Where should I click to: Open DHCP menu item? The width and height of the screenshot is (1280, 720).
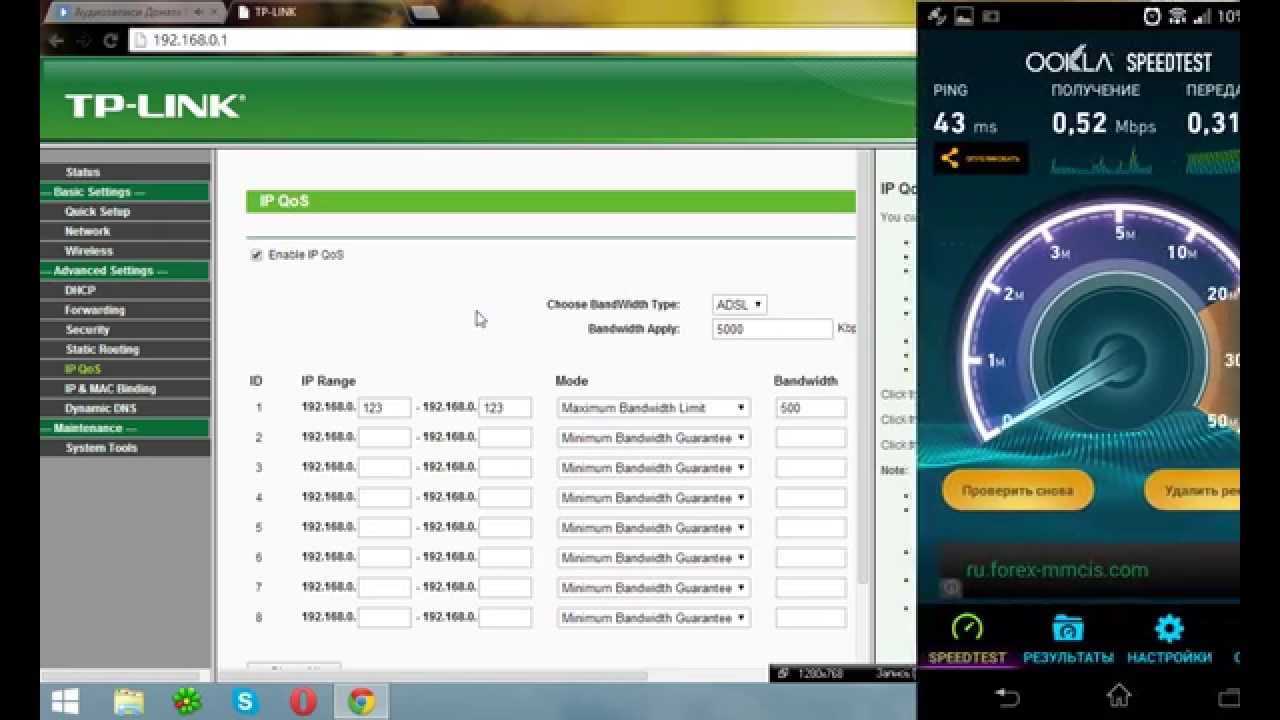coord(80,290)
